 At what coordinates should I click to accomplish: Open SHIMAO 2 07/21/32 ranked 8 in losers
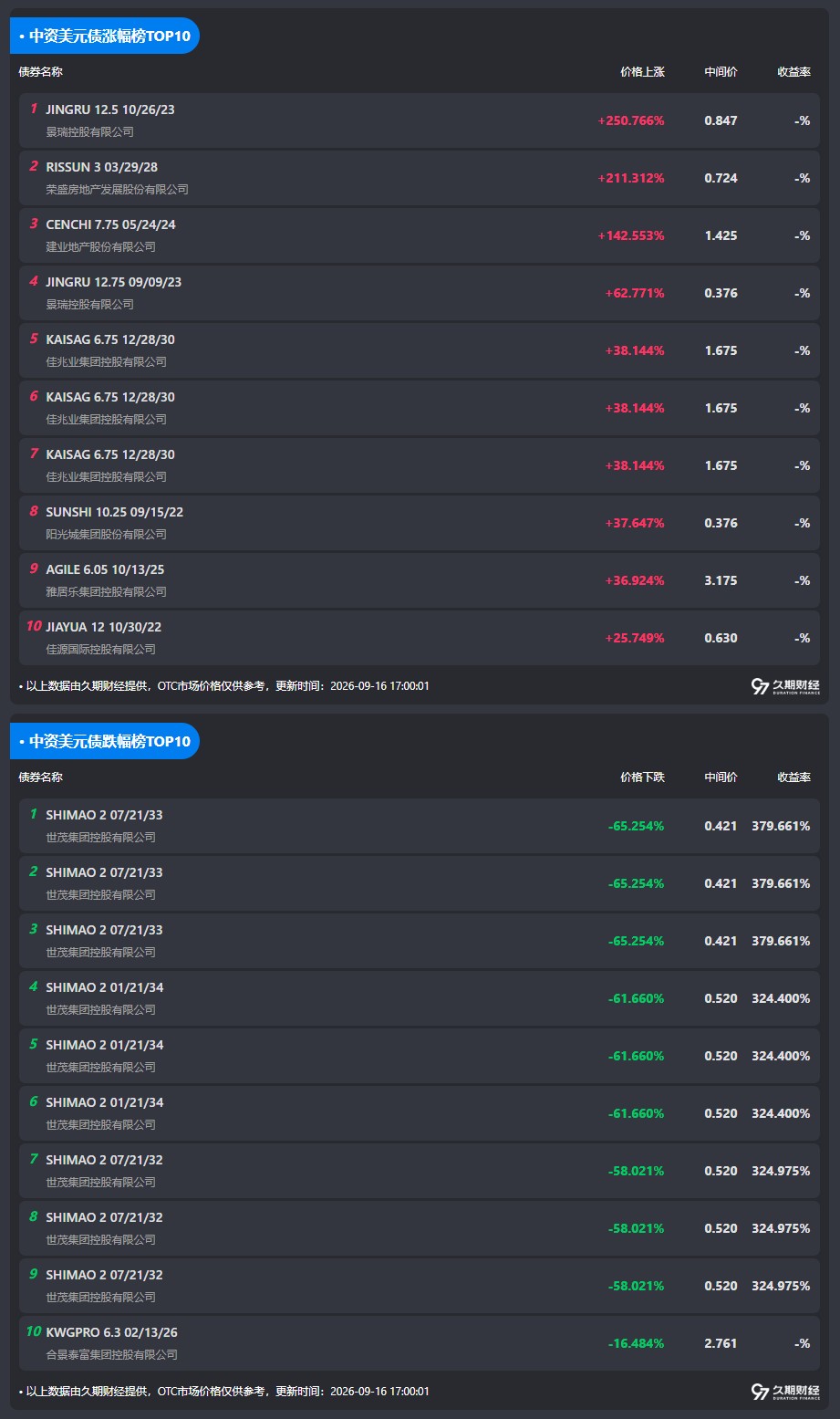point(105,1217)
